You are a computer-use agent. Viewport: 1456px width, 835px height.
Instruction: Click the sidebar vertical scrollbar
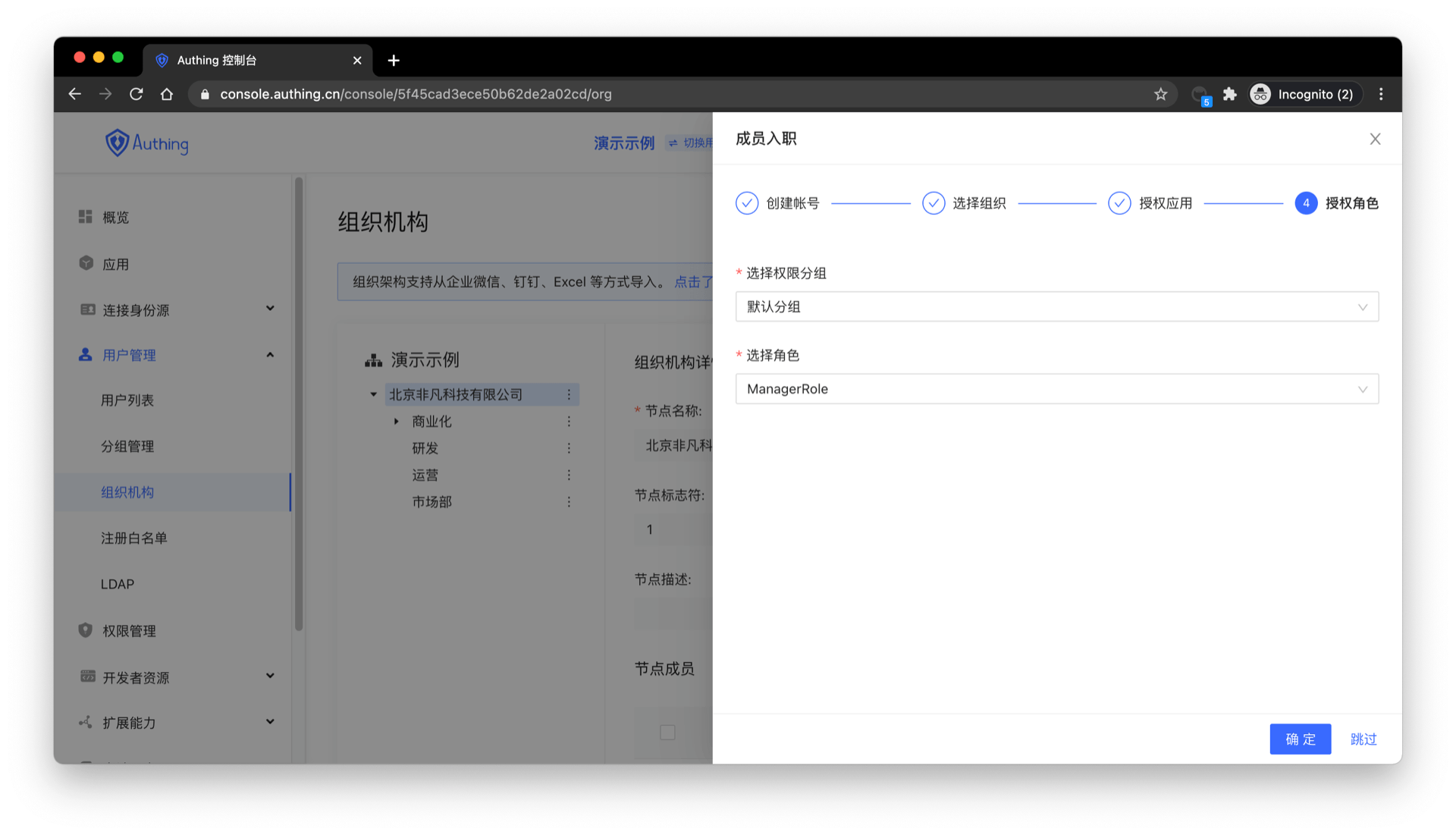299,402
